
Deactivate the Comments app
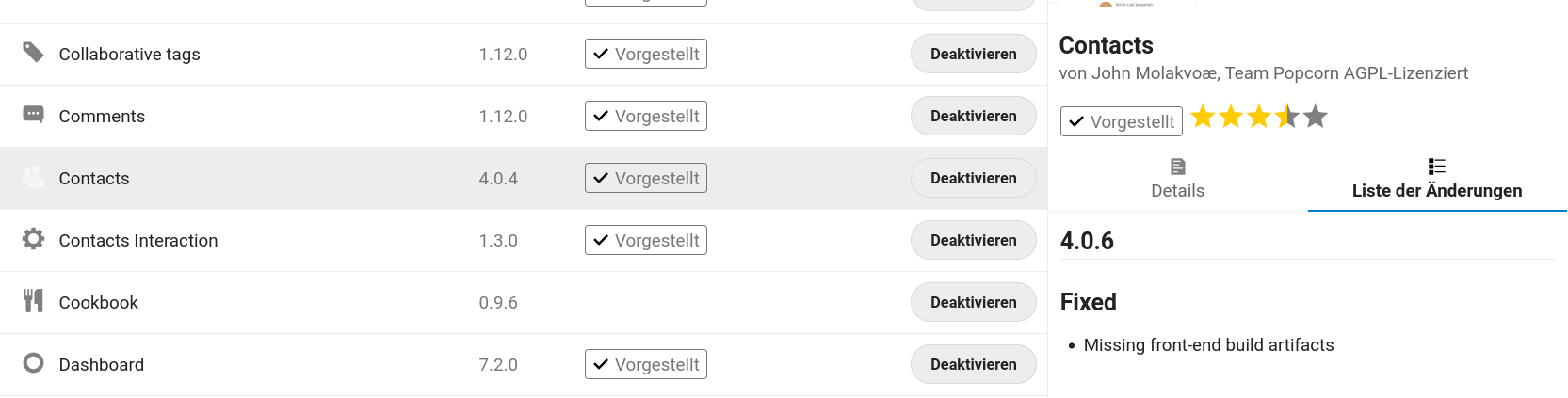(973, 117)
